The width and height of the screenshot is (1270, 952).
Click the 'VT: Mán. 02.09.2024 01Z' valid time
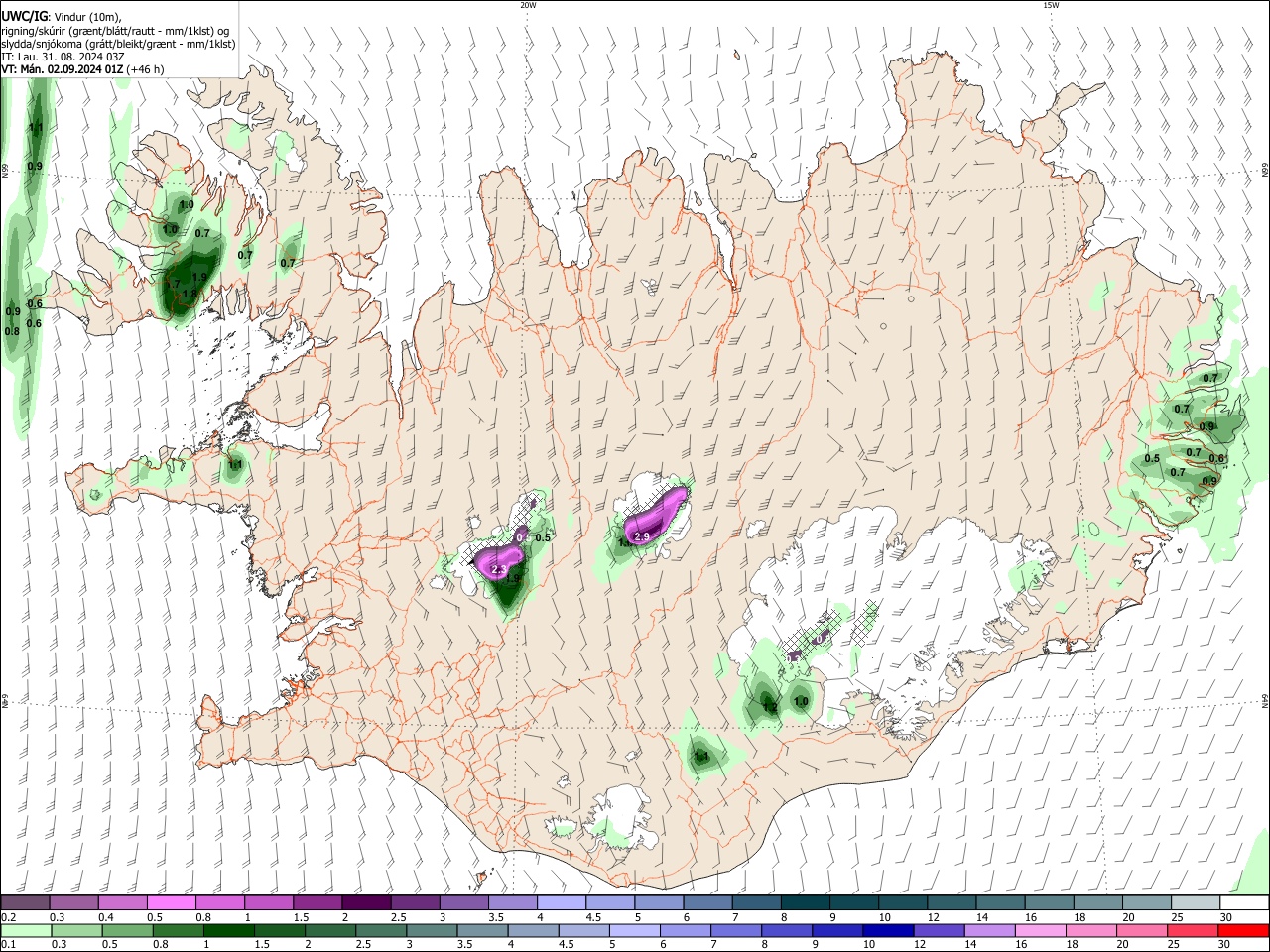point(63,69)
